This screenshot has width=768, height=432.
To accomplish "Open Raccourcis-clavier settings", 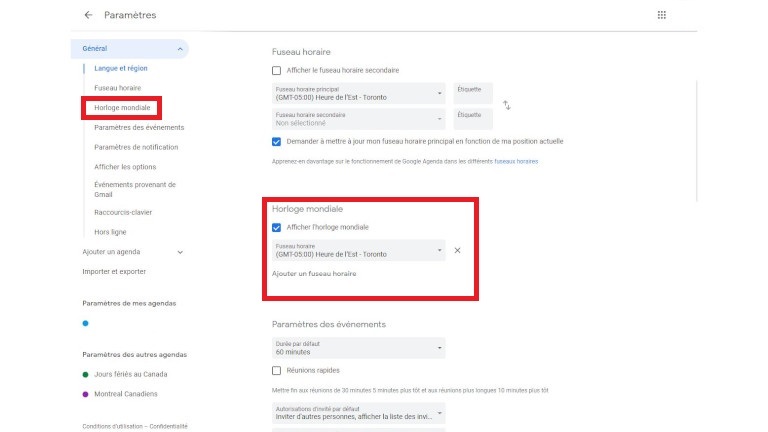I will tap(123, 213).
